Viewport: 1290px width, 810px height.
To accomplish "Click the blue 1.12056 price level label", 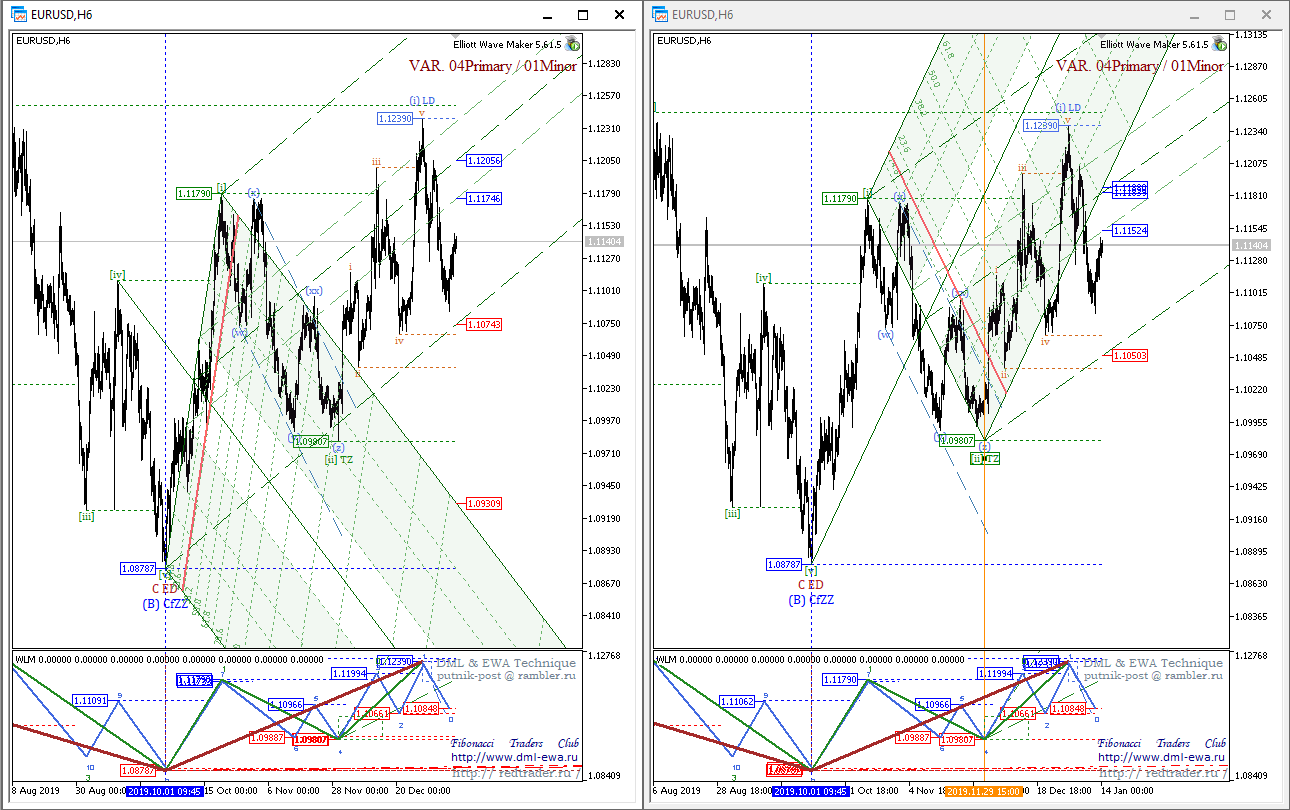I will point(485,160).
